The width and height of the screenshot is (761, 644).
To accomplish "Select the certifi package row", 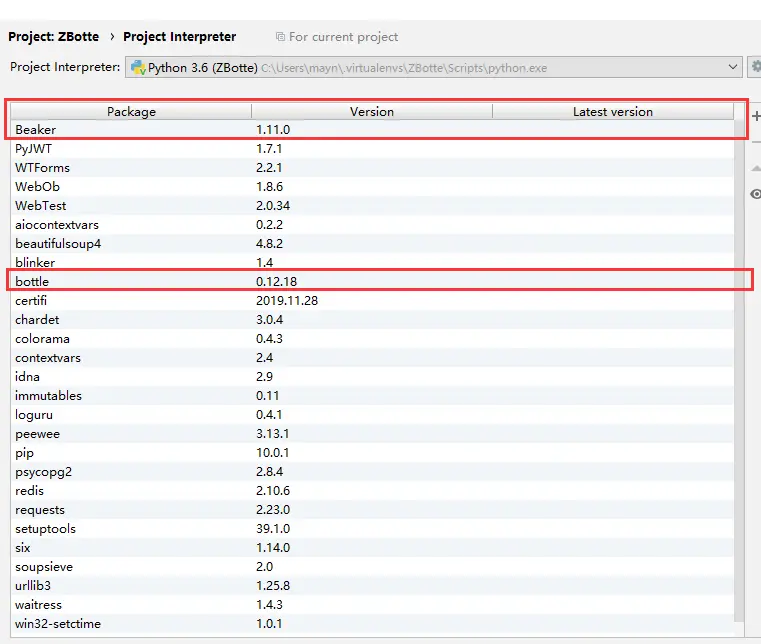I will [372, 300].
